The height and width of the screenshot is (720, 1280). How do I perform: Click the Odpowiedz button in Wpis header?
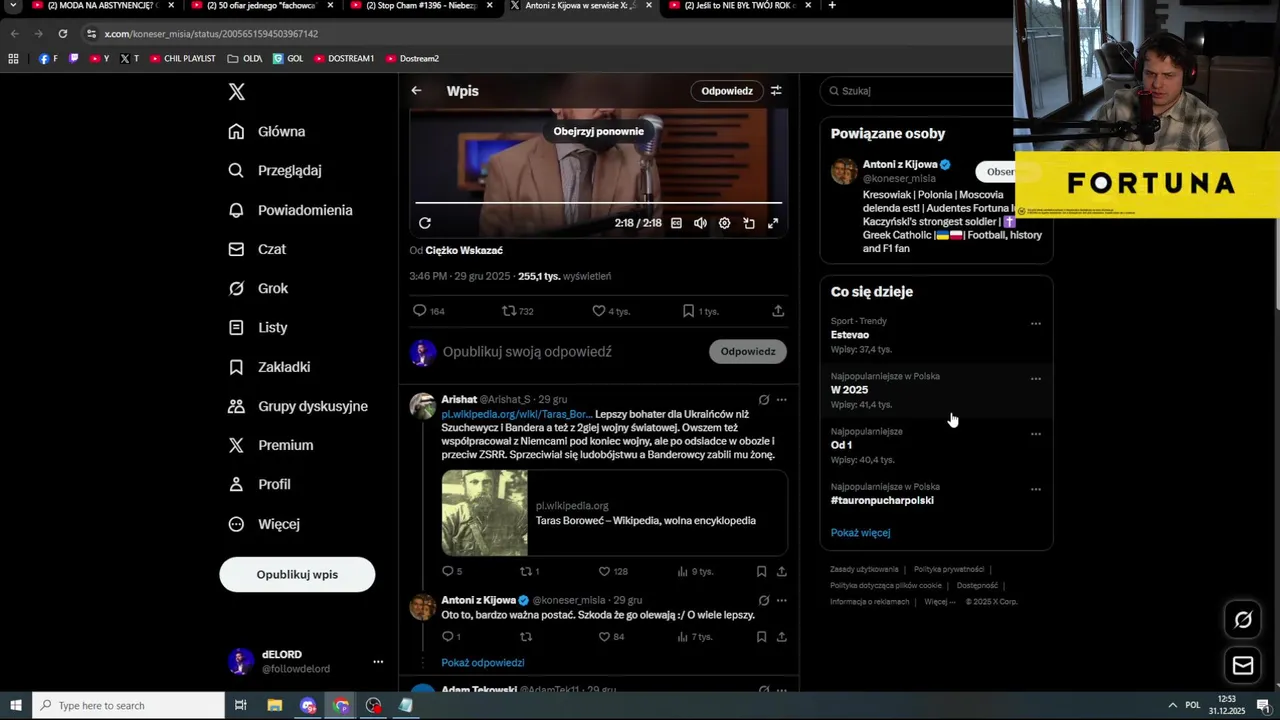tap(727, 91)
